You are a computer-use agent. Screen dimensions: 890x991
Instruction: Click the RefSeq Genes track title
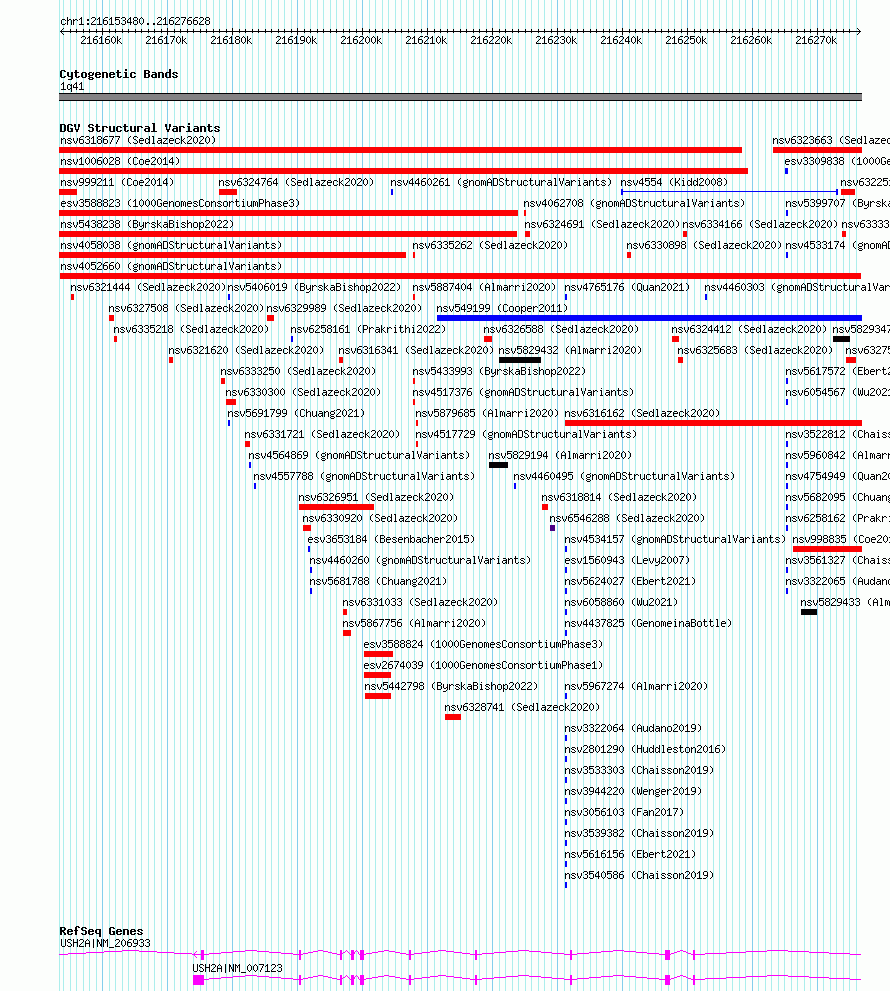point(101,931)
